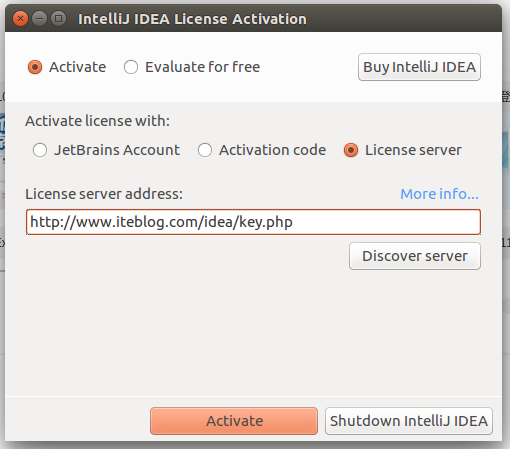Select the top Activate radio button

pyautogui.click(x=35, y=67)
